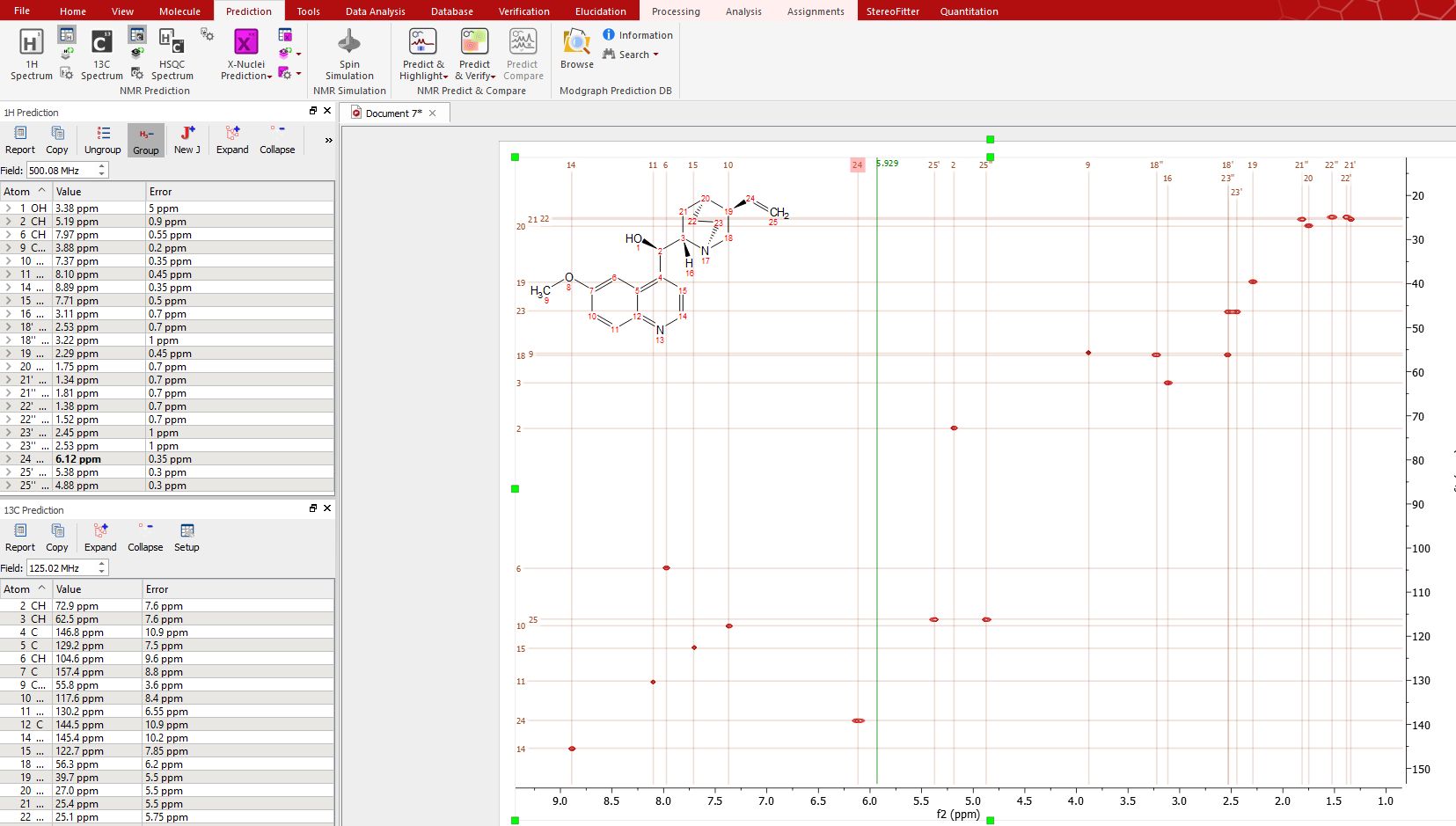Screen dimensions: 1456x826
Task: Click Report in the 1H Prediction panel
Action: coord(20,139)
